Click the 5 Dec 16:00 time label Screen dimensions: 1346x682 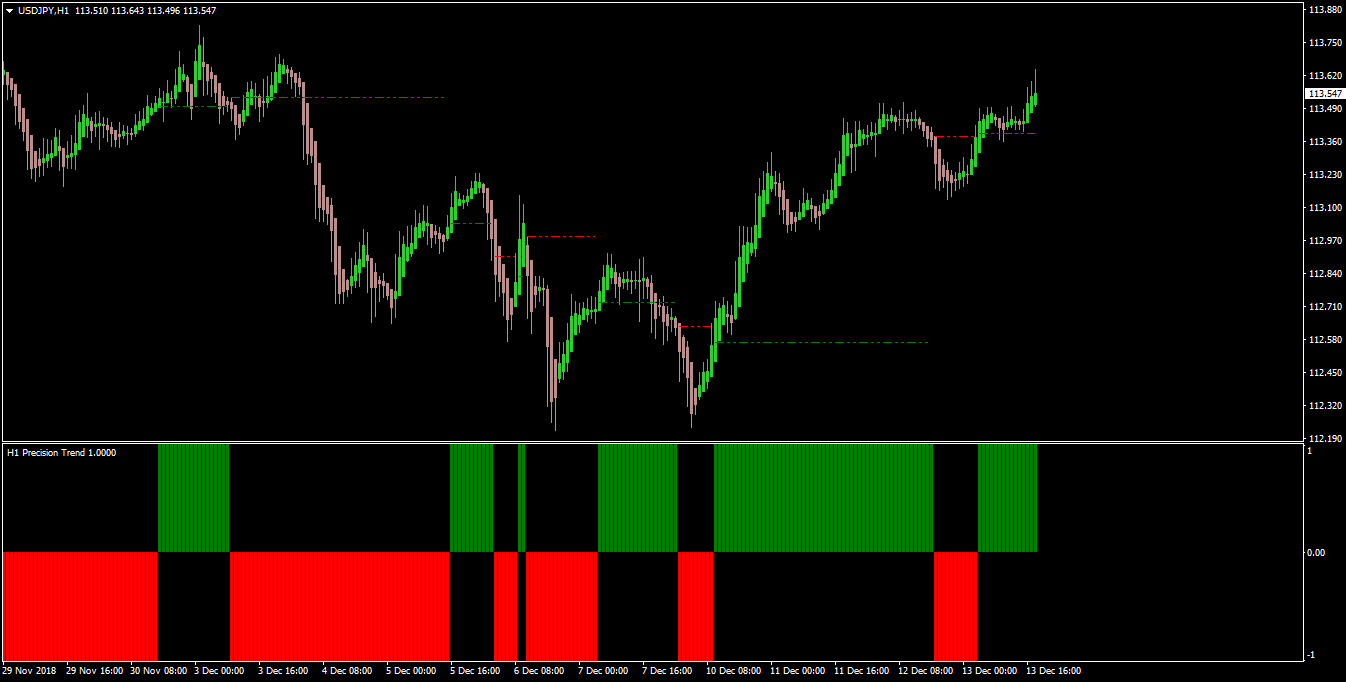coord(475,671)
